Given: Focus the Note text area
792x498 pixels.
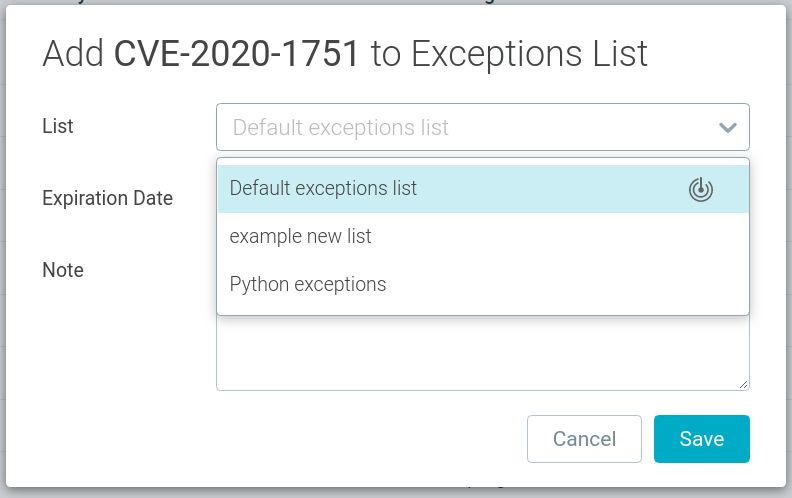Looking at the screenshot, I should [483, 353].
